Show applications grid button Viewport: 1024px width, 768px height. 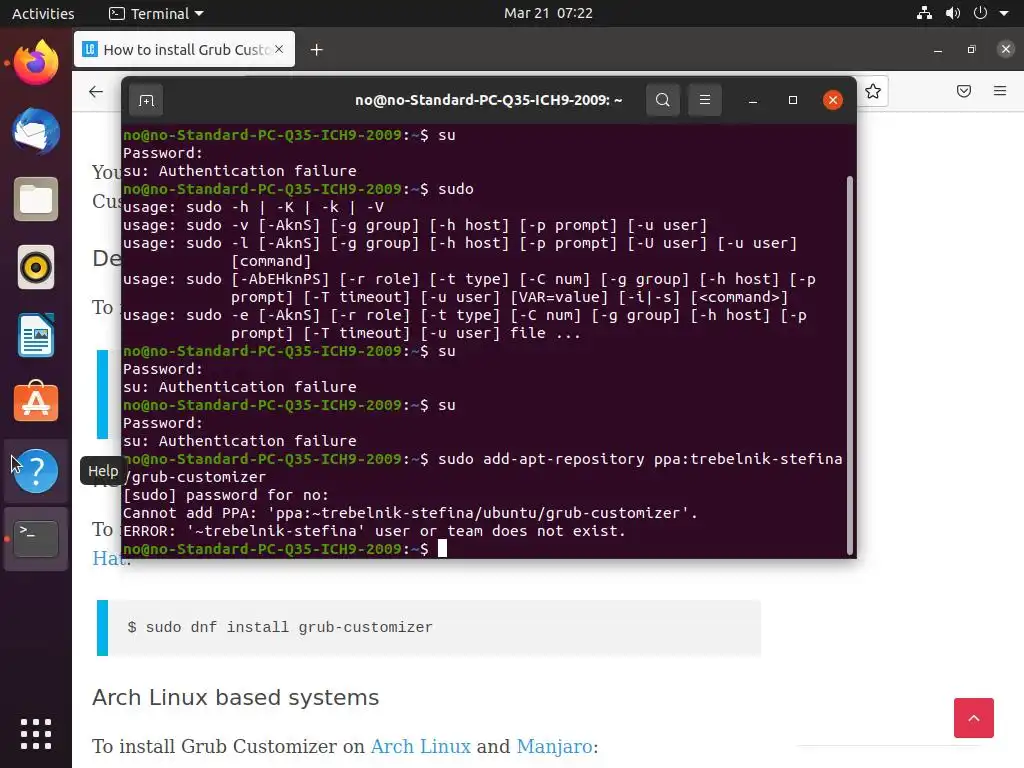(x=36, y=734)
